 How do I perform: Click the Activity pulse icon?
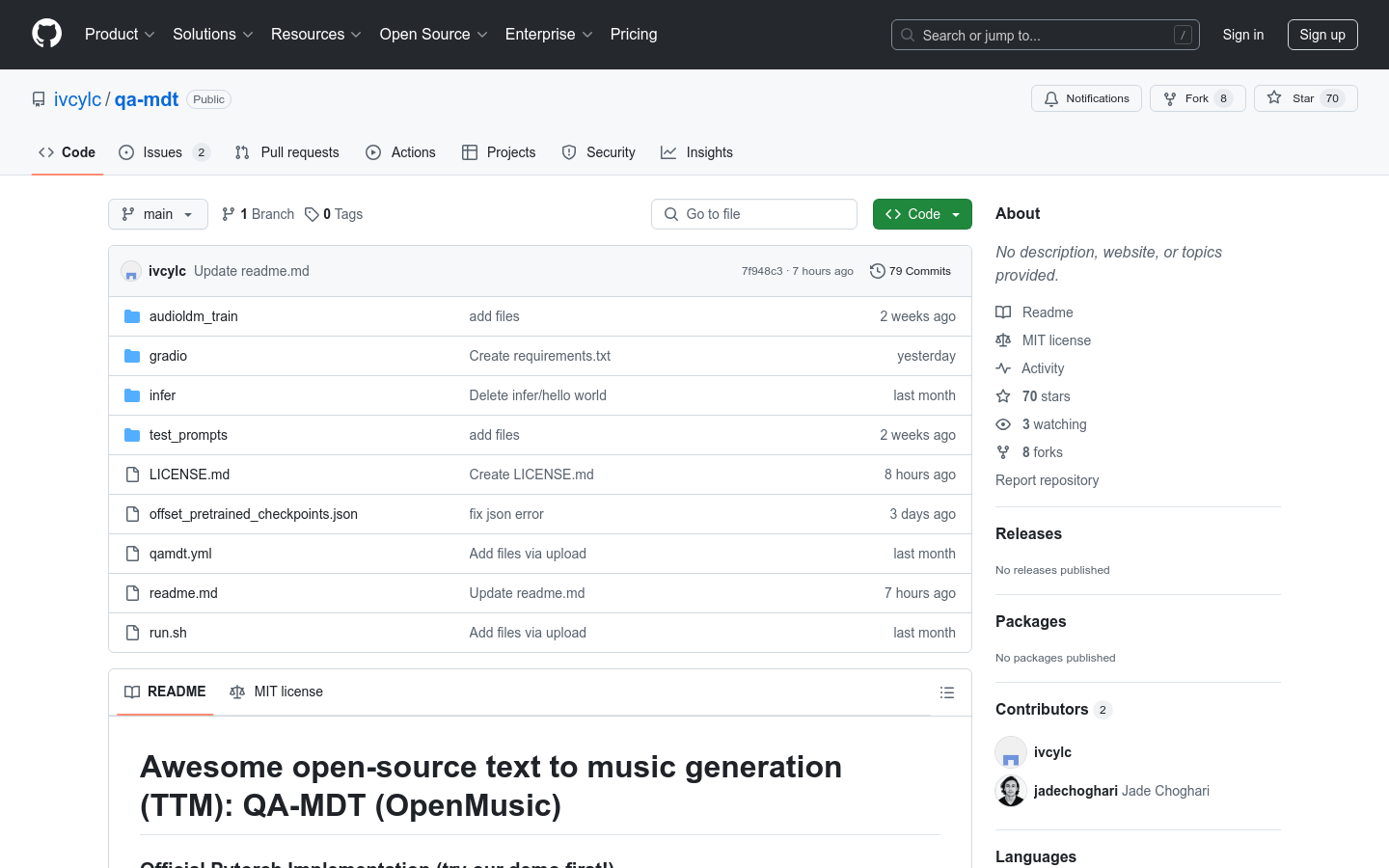point(1003,368)
